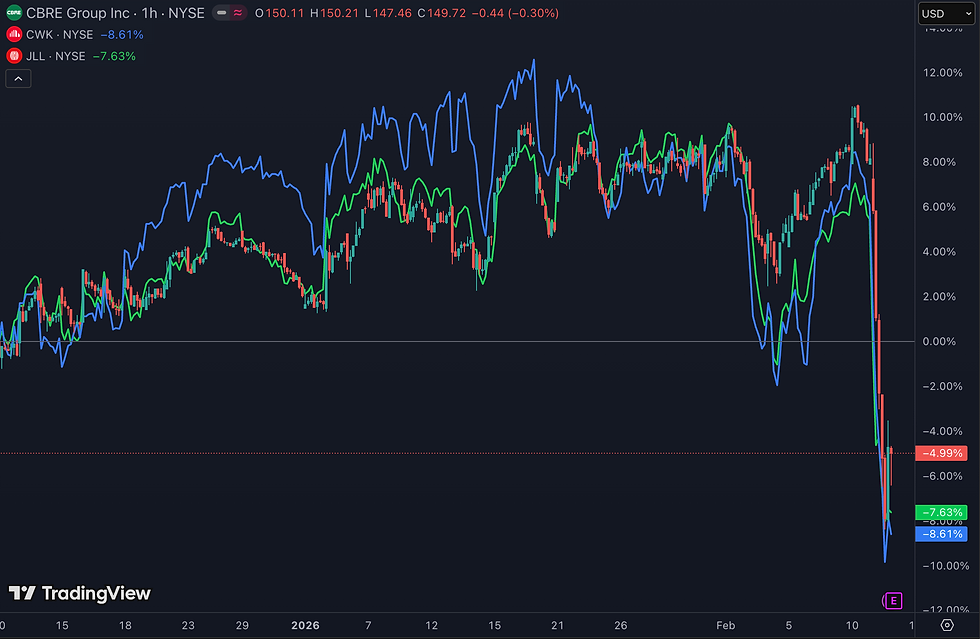
Task: Click the 12.00% level on the price axis
Action: 942,73
